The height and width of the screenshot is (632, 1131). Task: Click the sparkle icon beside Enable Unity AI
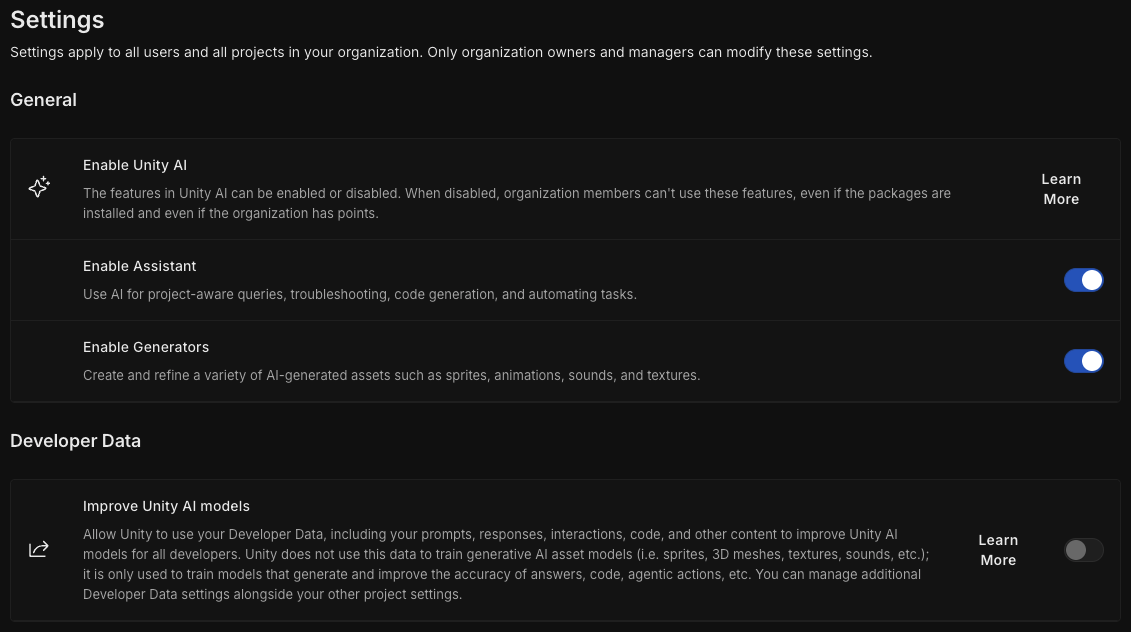point(39,188)
